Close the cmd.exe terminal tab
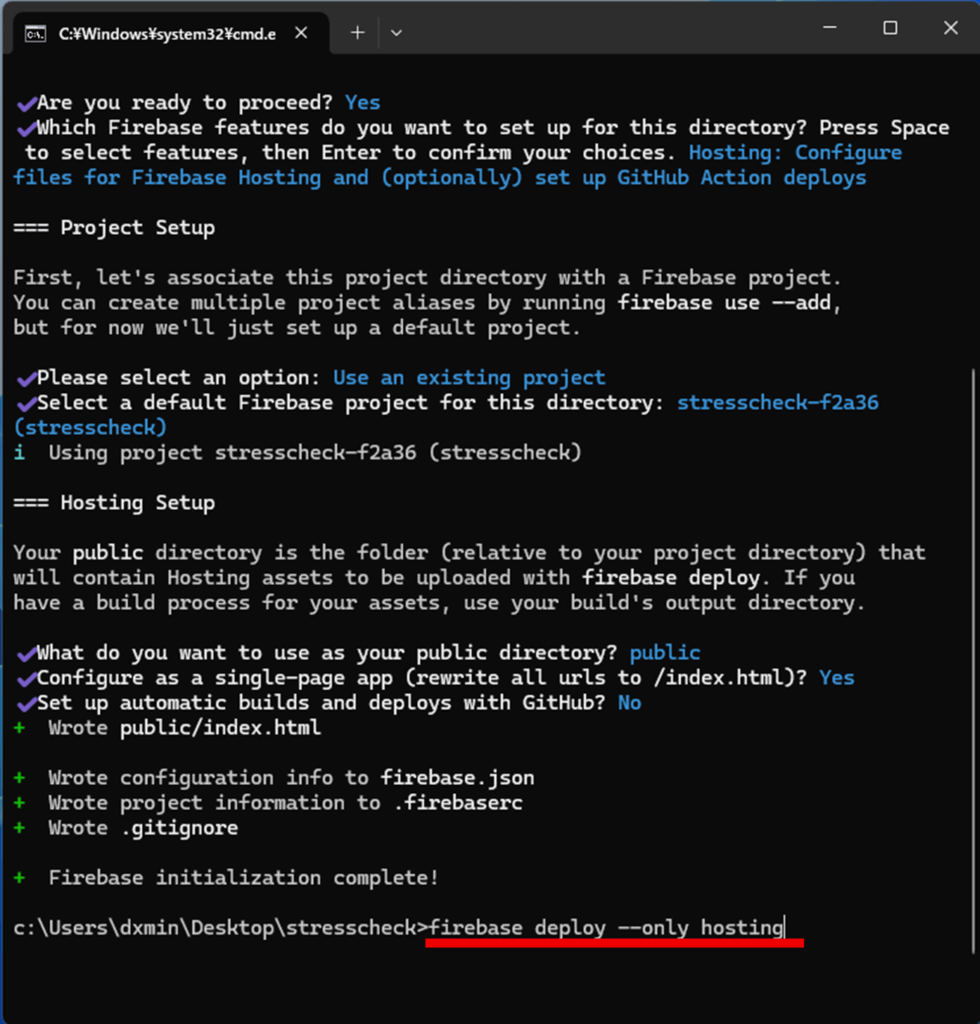The width and height of the screenshot is (980, 1024). [x=301, y=33]
